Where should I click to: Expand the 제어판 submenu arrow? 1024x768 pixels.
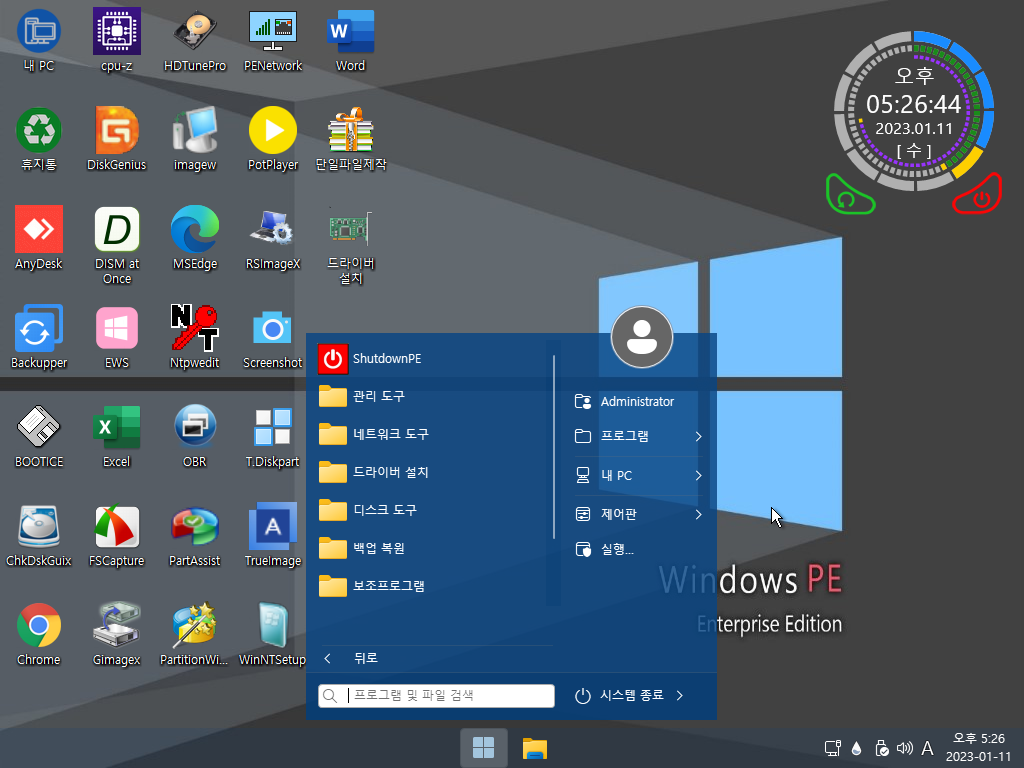(x=699, y=515)
